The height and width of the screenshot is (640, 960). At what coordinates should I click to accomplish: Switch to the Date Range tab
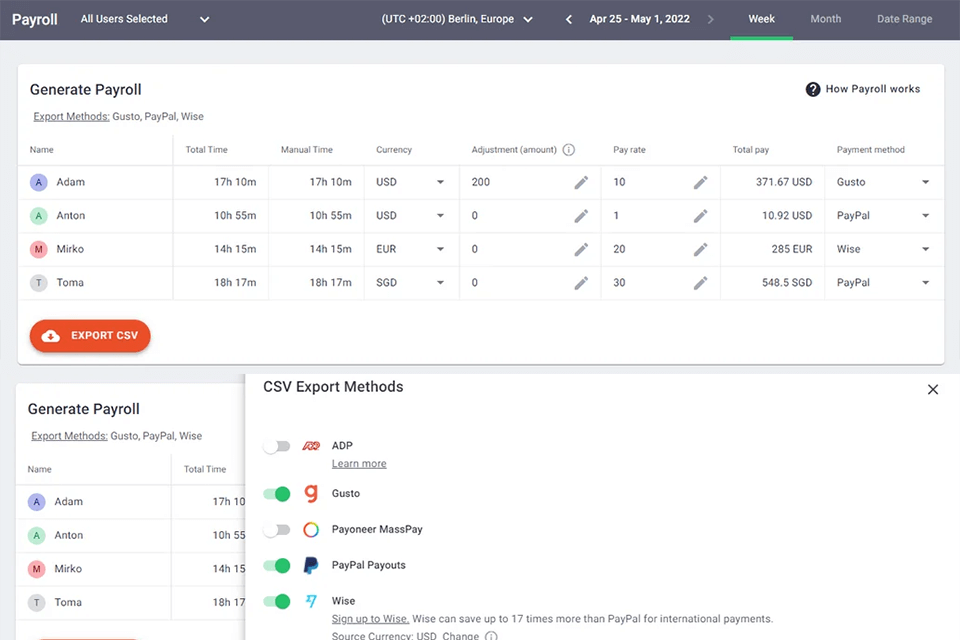[x=904, y=19]
